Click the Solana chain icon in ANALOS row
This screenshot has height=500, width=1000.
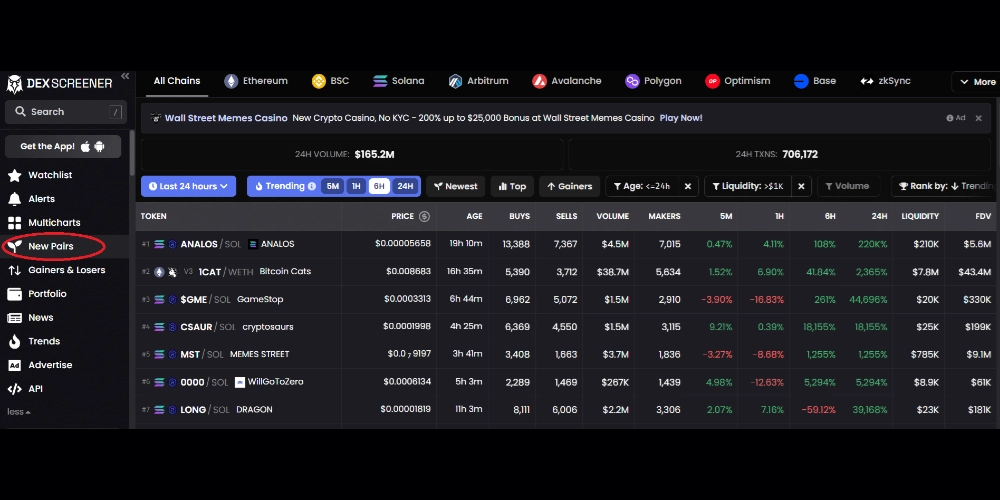click(x=159, y=244)
